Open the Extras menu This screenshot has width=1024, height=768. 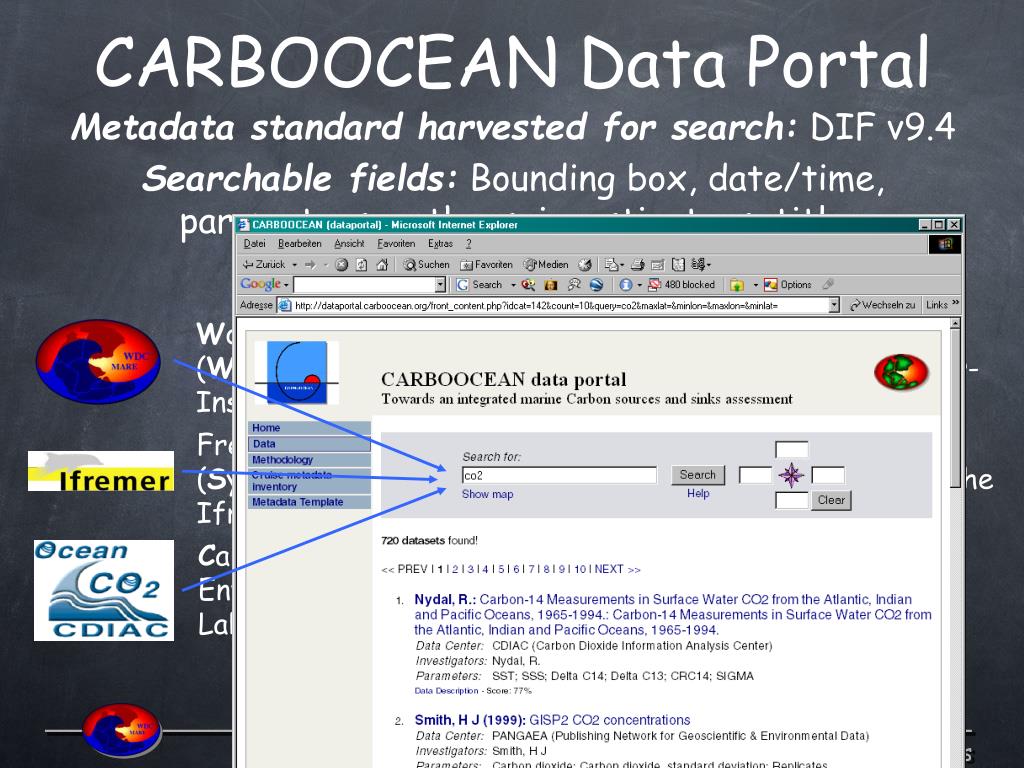pos(440,244)
